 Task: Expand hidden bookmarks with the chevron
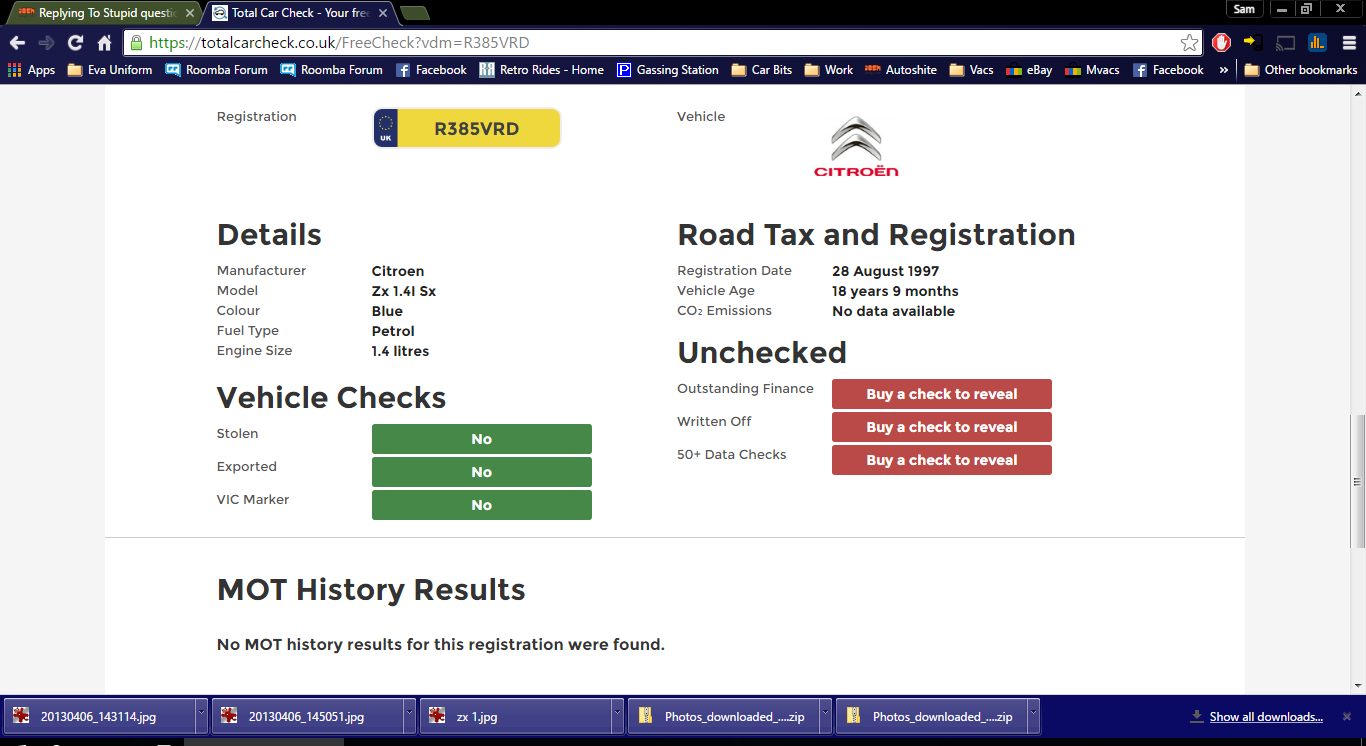click(x=1223, y=70)
